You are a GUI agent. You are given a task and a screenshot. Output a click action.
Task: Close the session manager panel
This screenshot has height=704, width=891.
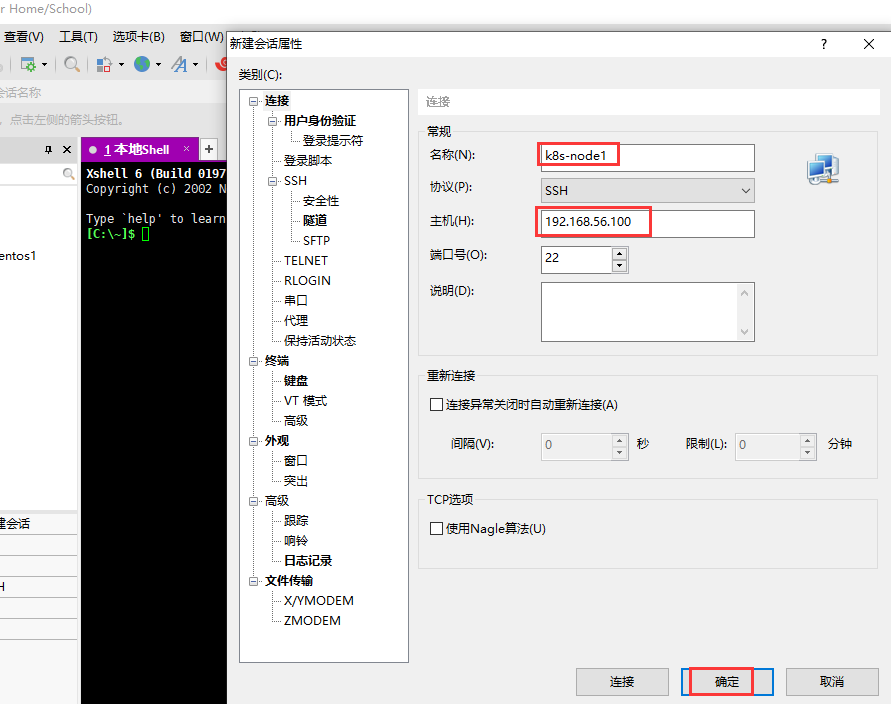[x=67, y=149]
